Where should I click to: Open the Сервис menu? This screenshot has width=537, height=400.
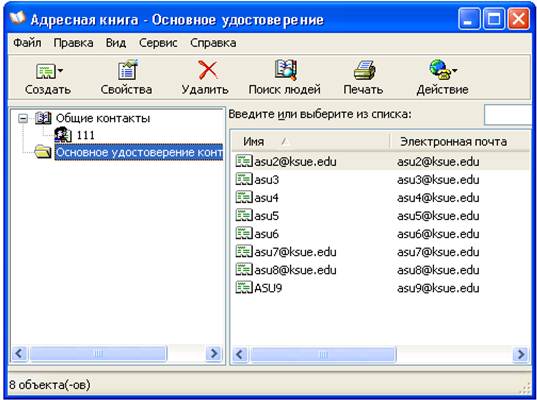(x=158, y=43)
